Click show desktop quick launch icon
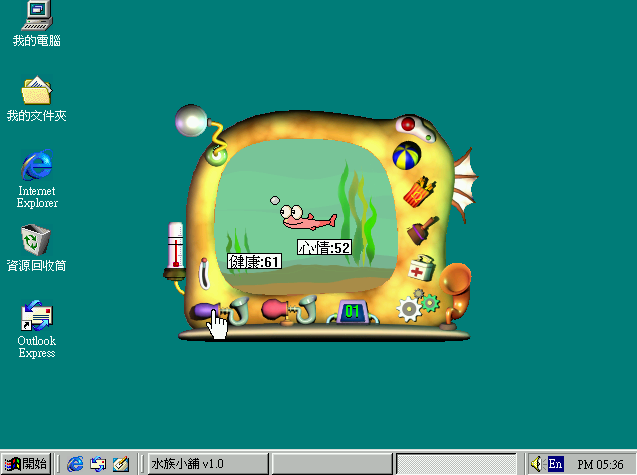Viewport: 637px width, 475px height. coord(121,464)
